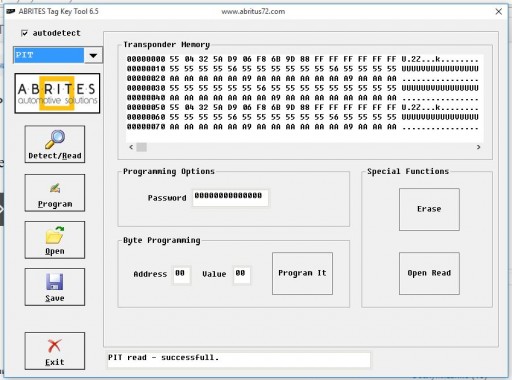Click the Address byte field

[x=181, y=275]
